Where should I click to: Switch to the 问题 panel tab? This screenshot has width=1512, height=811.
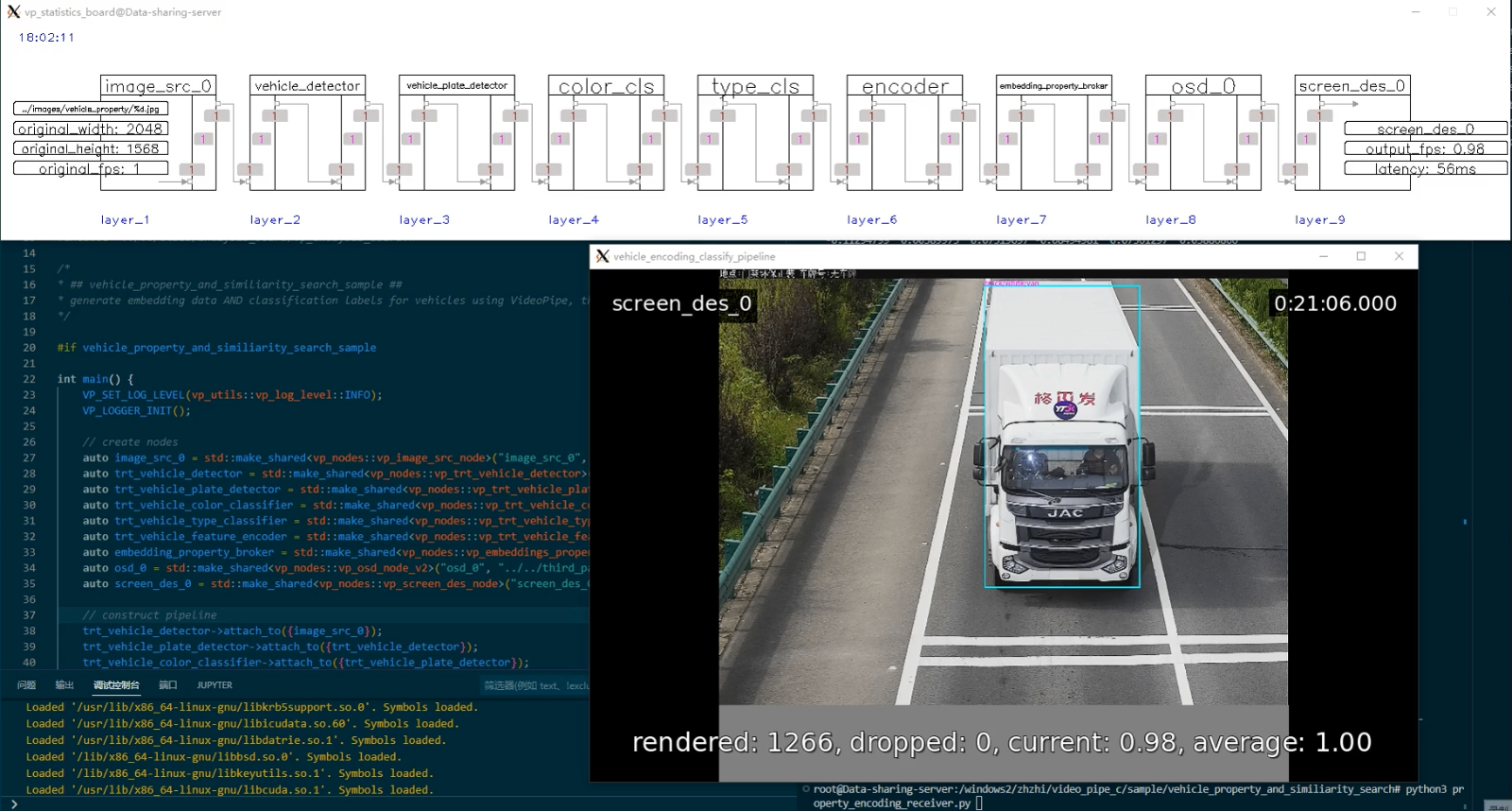point(26,685)
